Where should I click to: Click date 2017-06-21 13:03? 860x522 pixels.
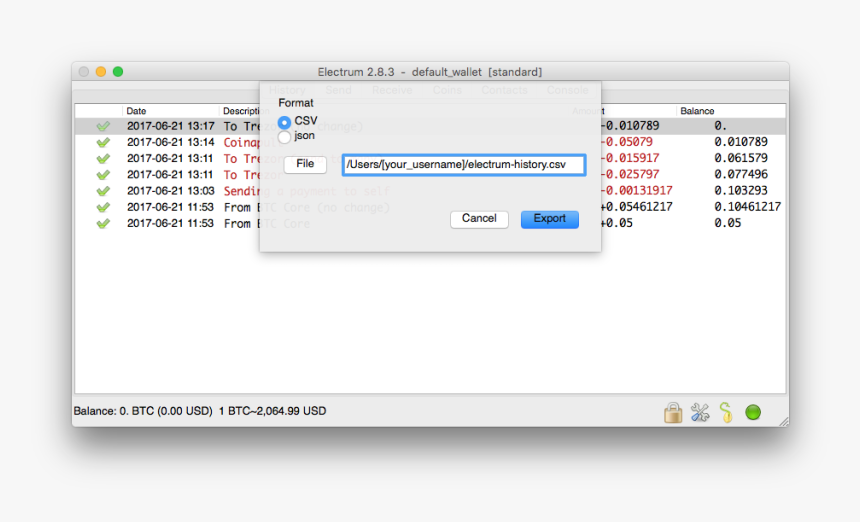[171, 191]
